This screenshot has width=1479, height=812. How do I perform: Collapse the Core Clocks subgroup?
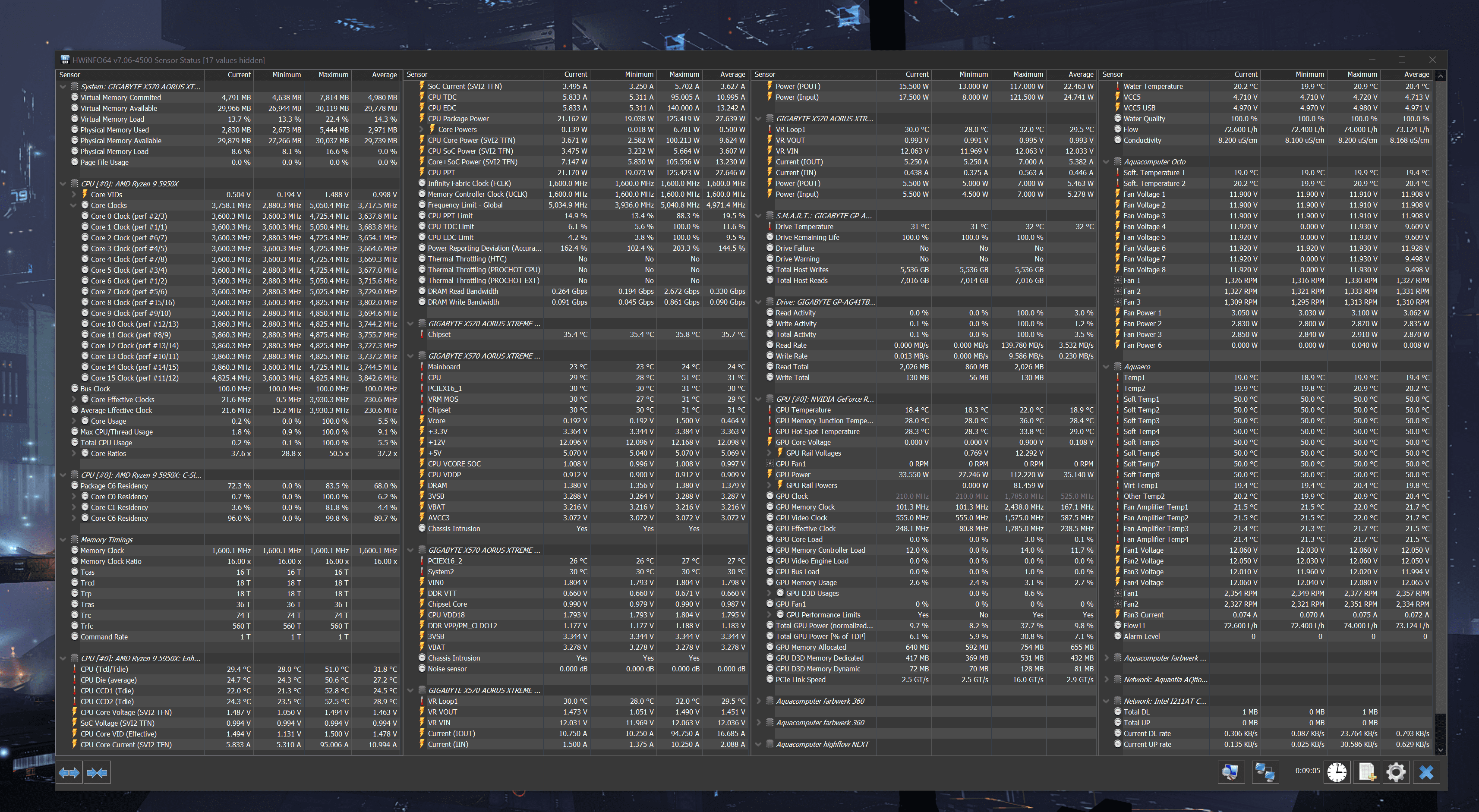74,205
